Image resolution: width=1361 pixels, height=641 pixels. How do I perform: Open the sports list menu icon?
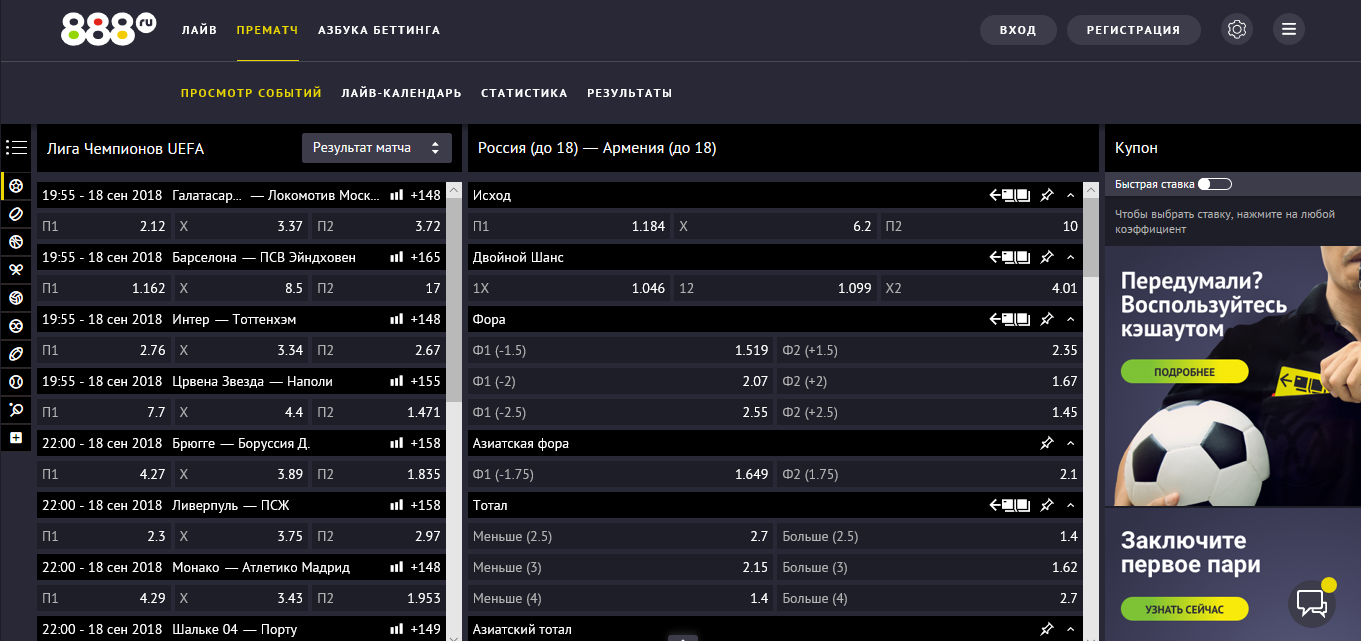(x=16, y=148)
